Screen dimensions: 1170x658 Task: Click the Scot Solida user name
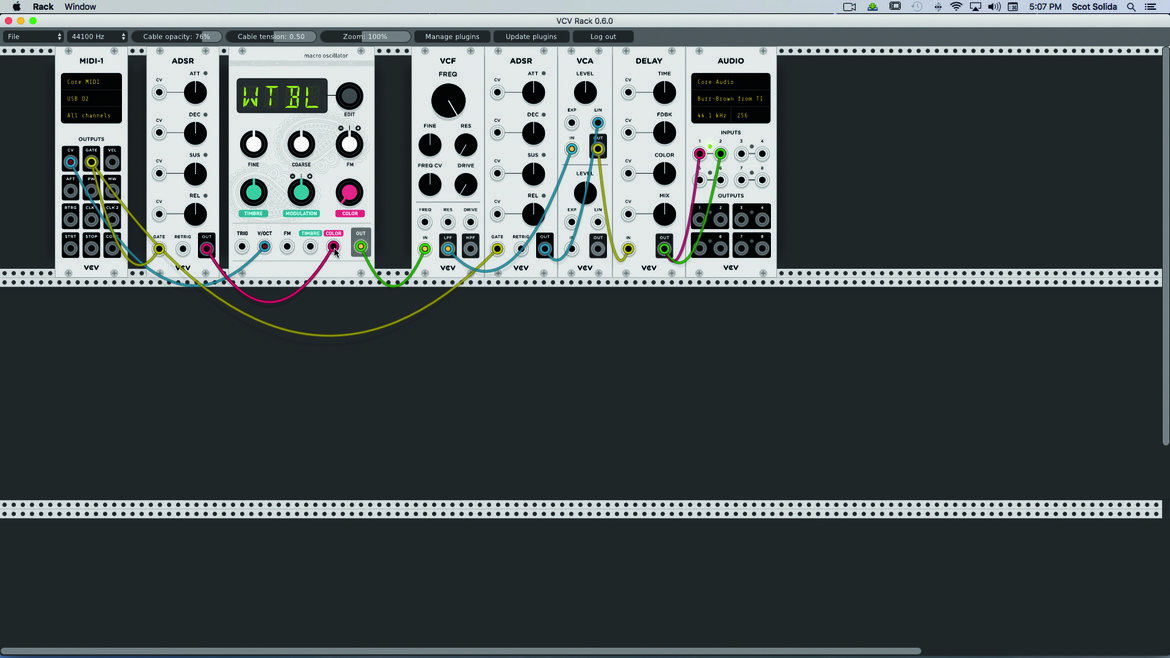[x=1094, y=7]
